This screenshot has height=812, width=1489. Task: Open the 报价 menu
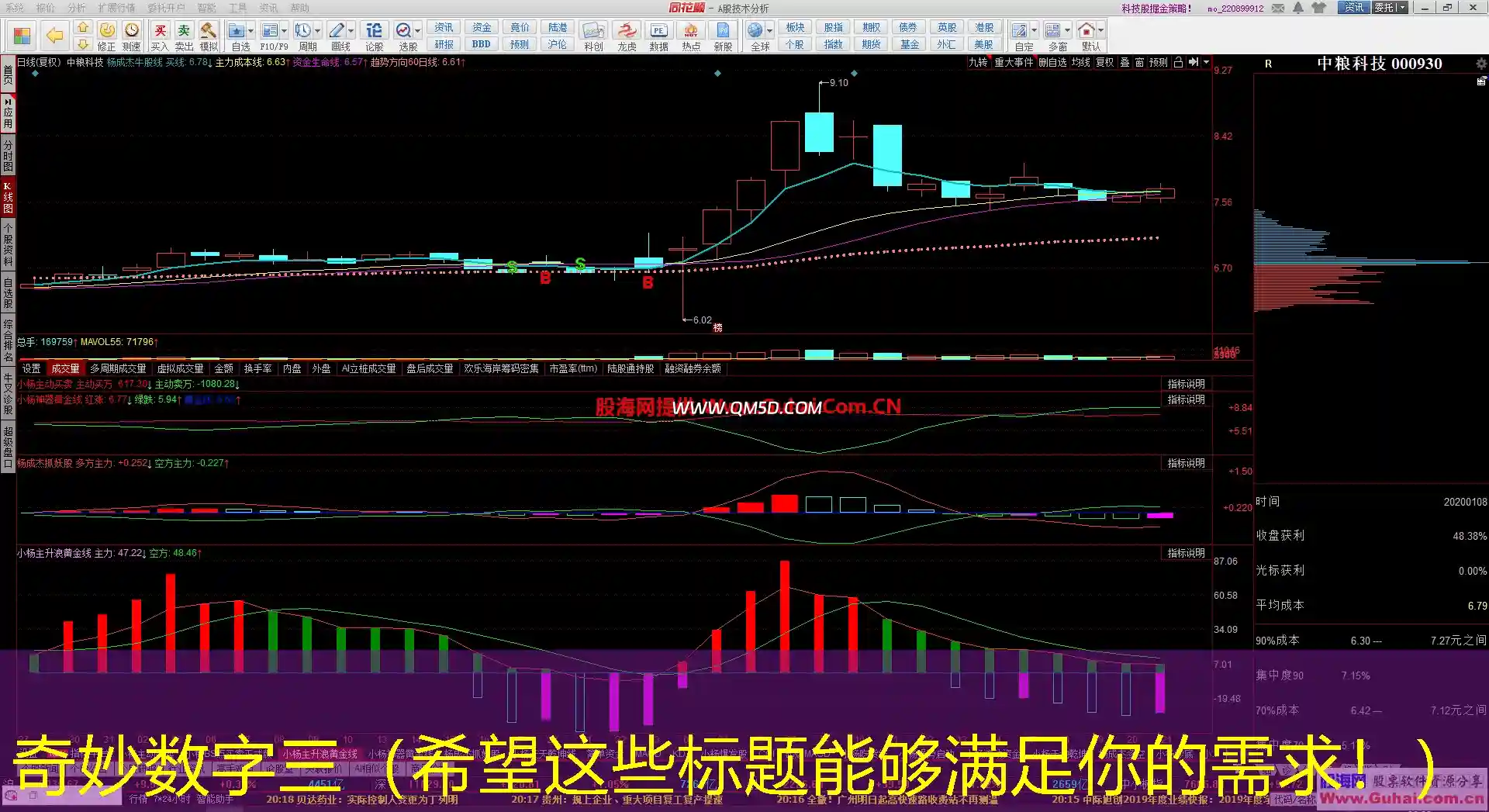point(46,8)
